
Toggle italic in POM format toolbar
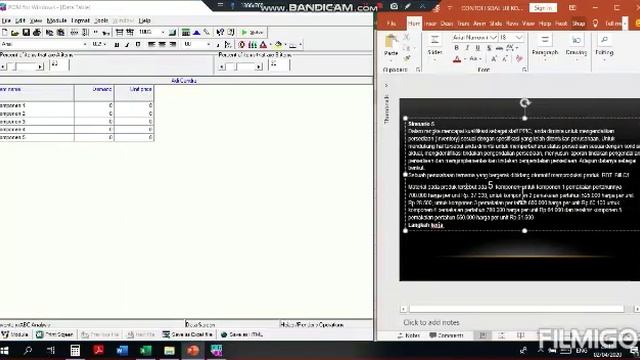[x=127, y=44]
